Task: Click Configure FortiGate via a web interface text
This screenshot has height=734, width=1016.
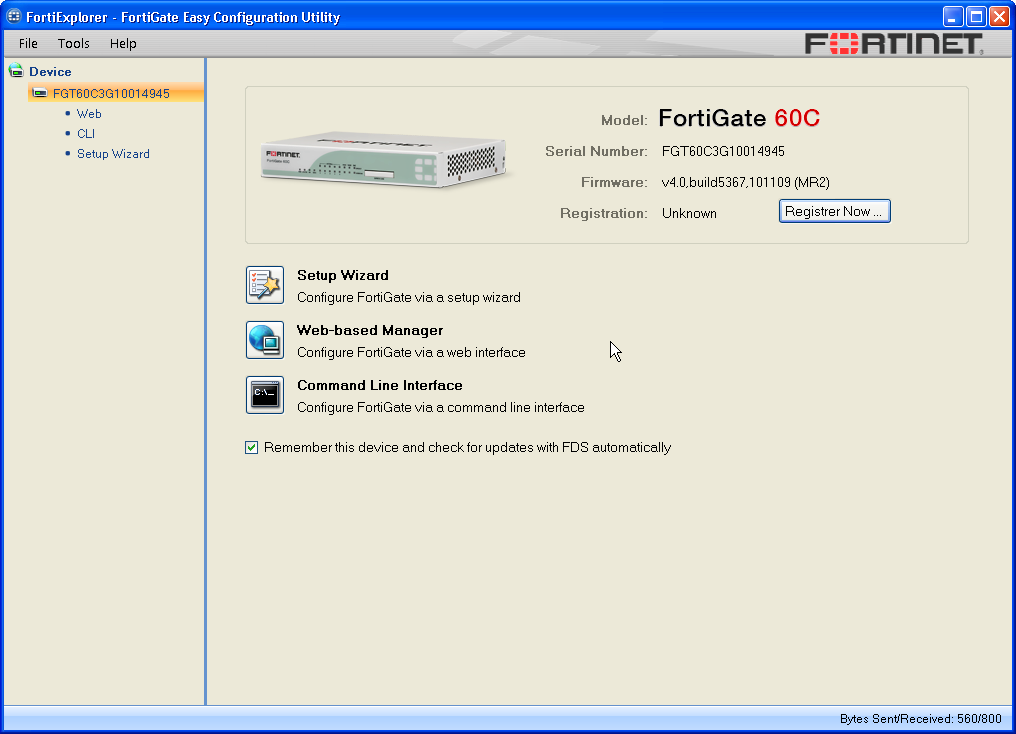Action: (411, 352)
